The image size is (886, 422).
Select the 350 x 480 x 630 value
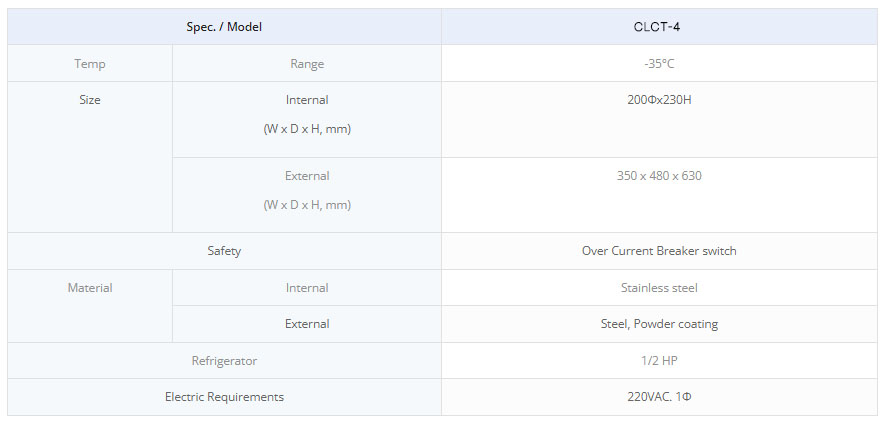coord(659,176)
